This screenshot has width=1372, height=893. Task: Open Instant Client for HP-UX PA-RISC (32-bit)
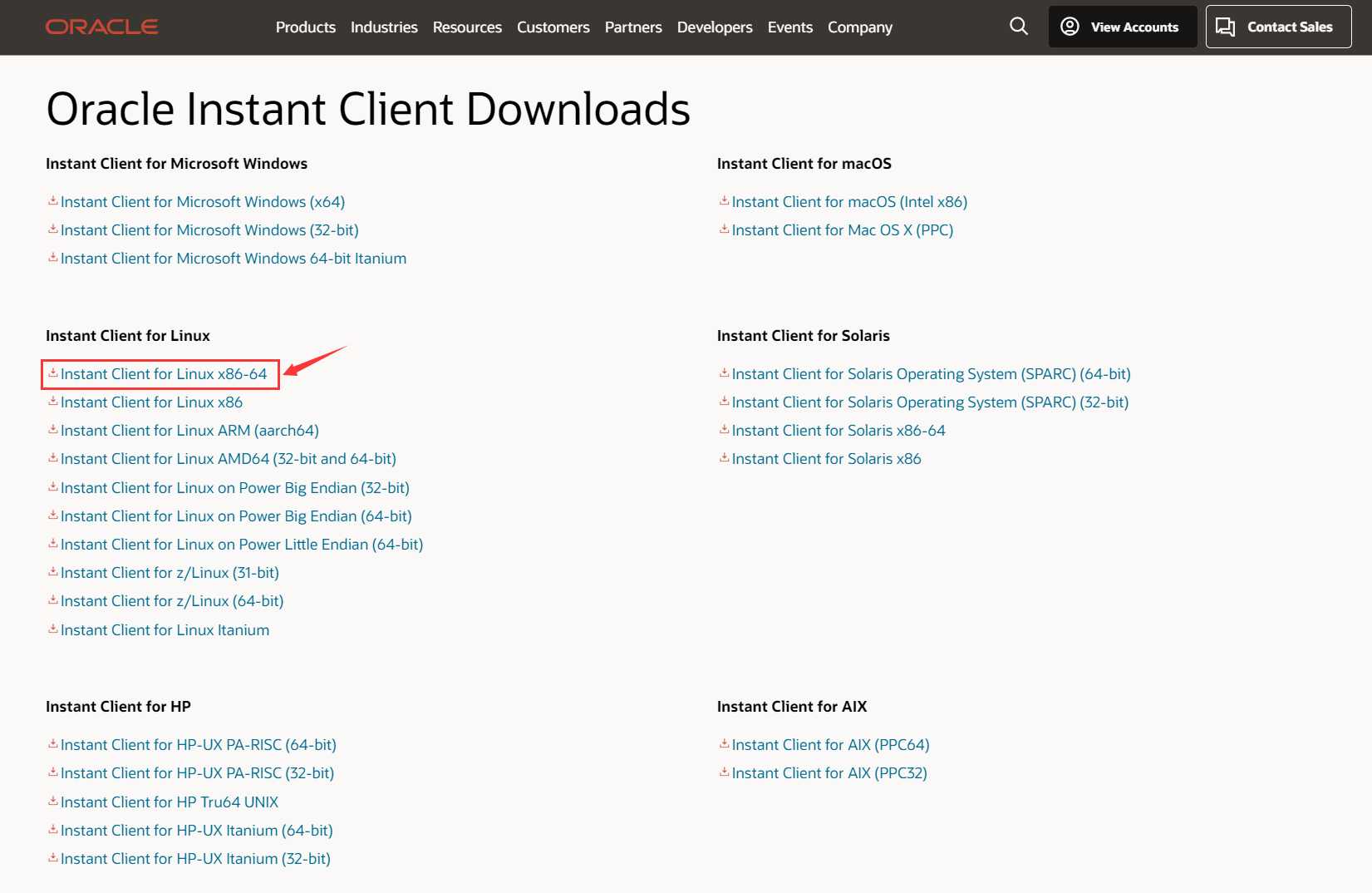coord(198,773)
